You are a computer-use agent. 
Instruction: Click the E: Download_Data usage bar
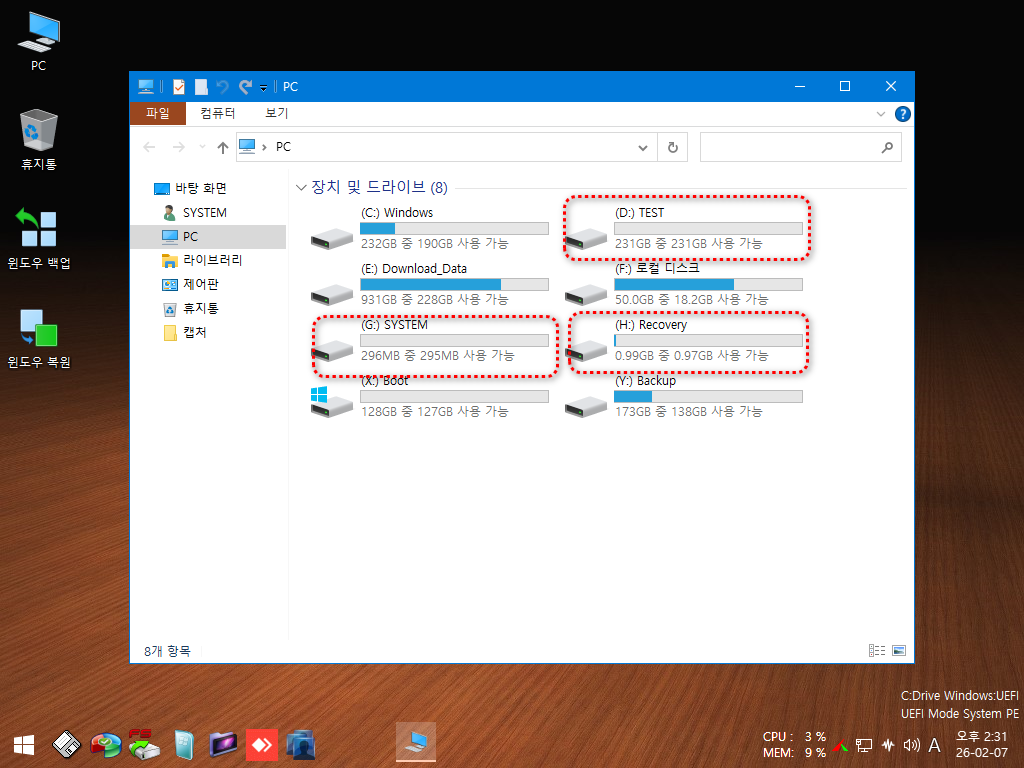(455, 285)
